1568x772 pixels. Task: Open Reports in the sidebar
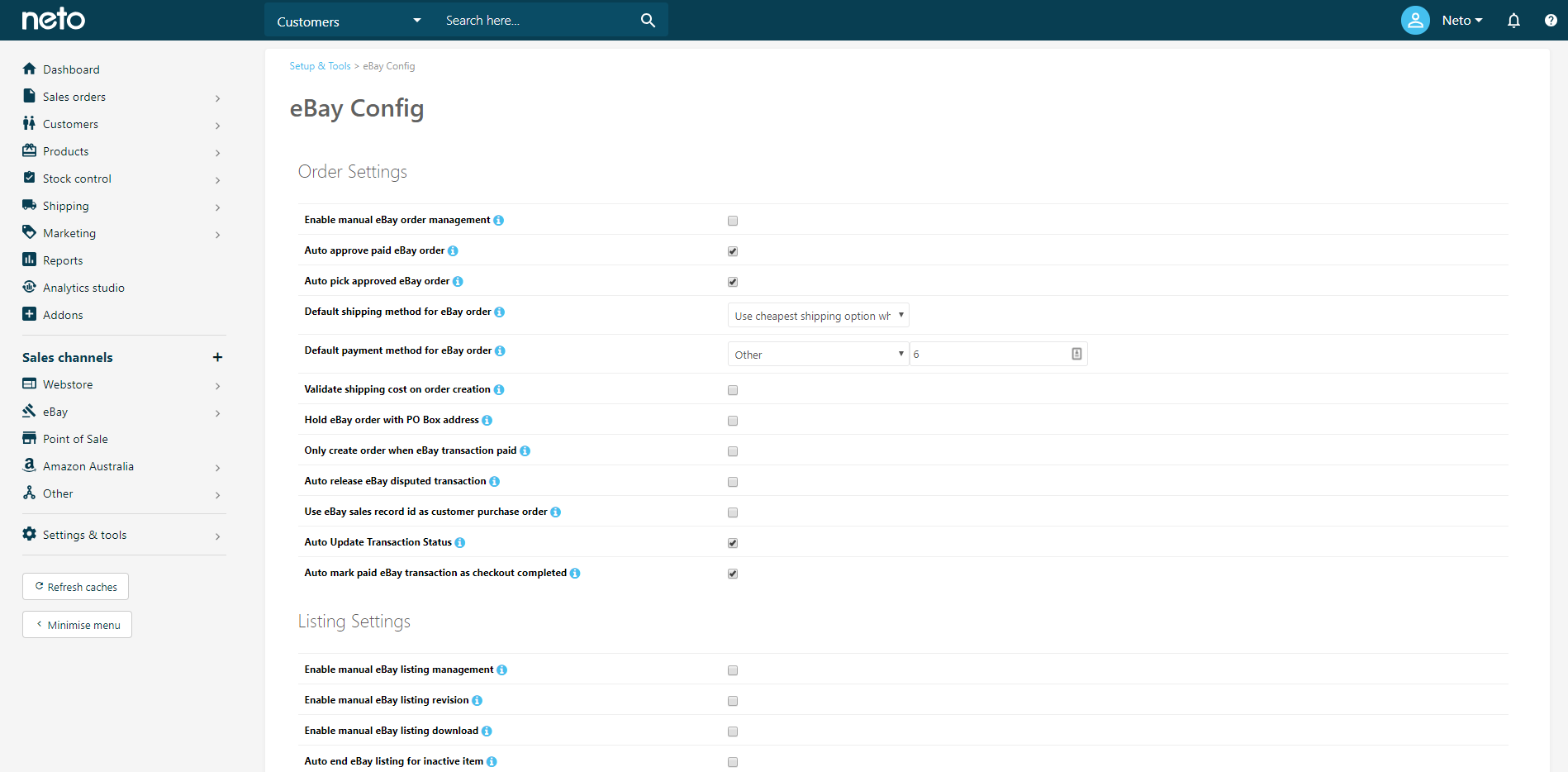click(63, 260)
